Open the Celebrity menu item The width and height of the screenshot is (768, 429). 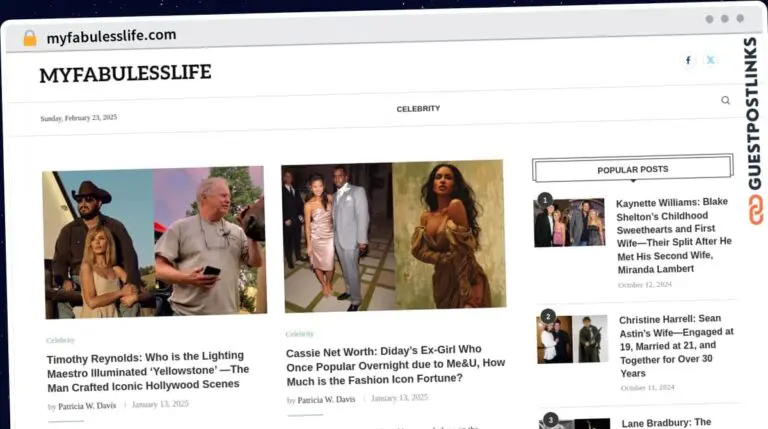pyautogui.click(x=418, y=108)
